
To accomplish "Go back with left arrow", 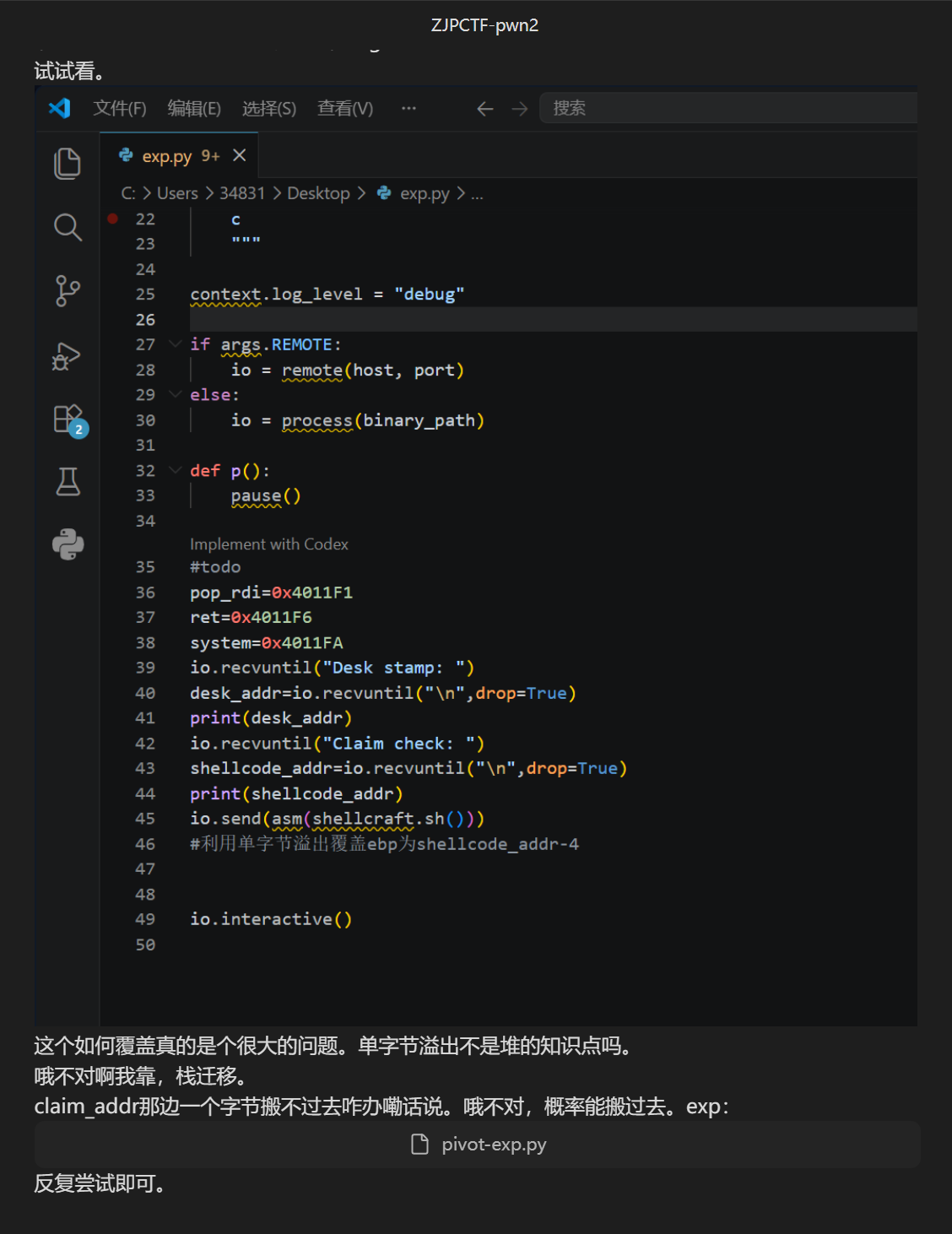I will (484, 108).
